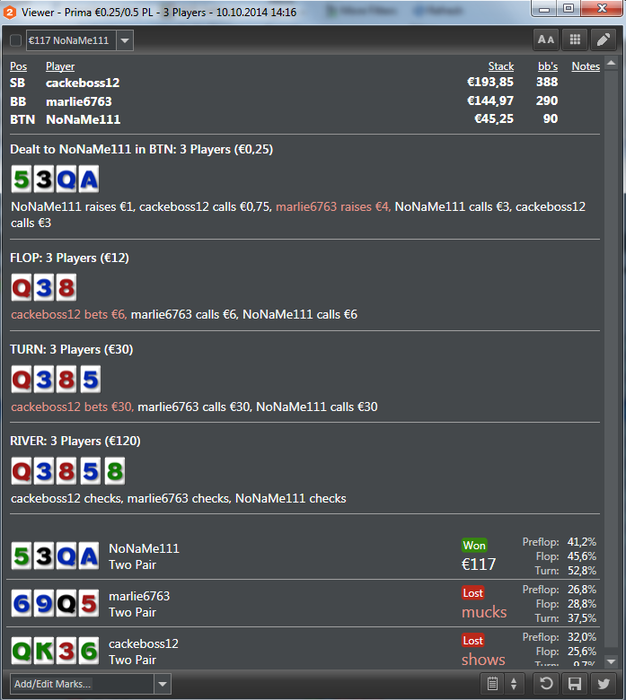Open the €117 NoNaMe111 hand dropdown
This screenshot has height=700, width=626.
click(x=125, y=41)
